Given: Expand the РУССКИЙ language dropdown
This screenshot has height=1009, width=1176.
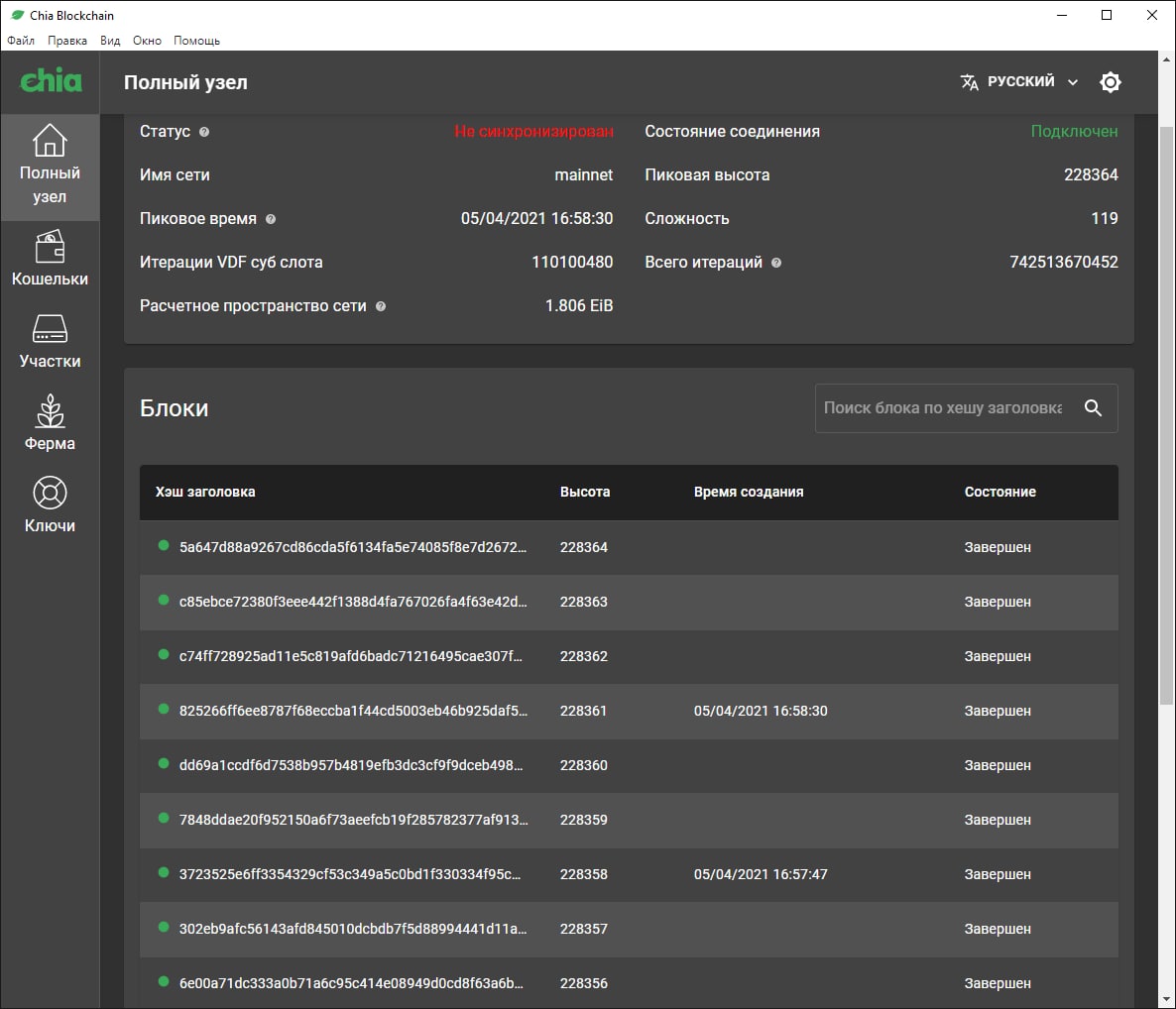Looking at the screenshot, I should [1020, 81].
